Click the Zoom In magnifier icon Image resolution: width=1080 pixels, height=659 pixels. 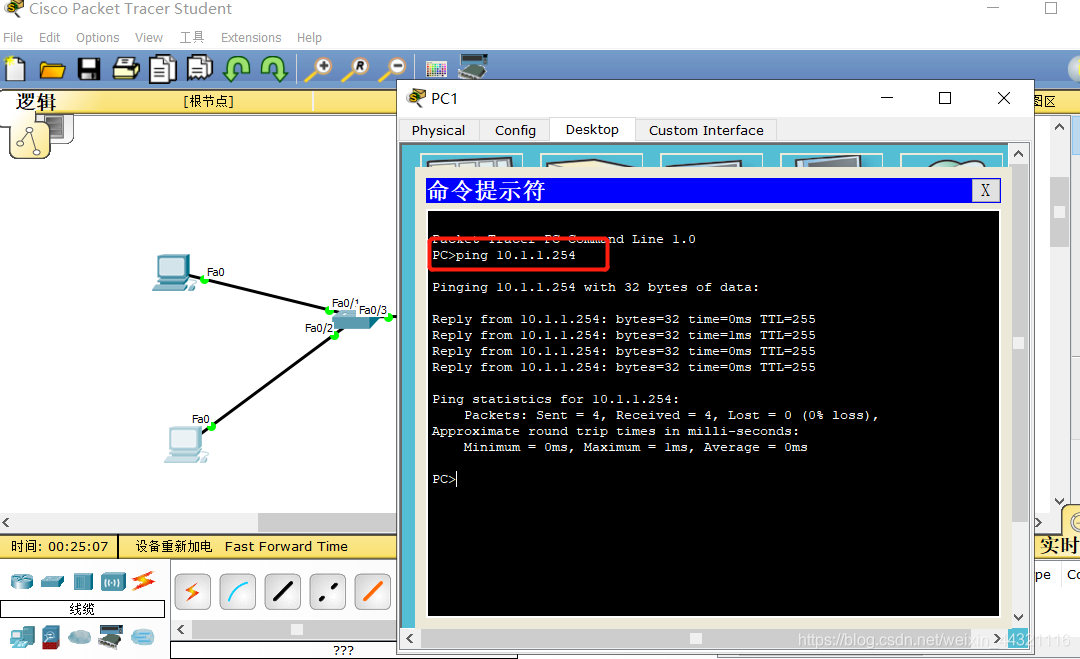click(319, 69)
